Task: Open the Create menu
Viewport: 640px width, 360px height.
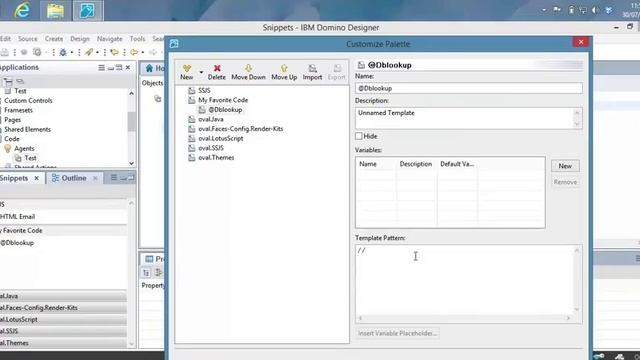Action: [x=54, y=39]
